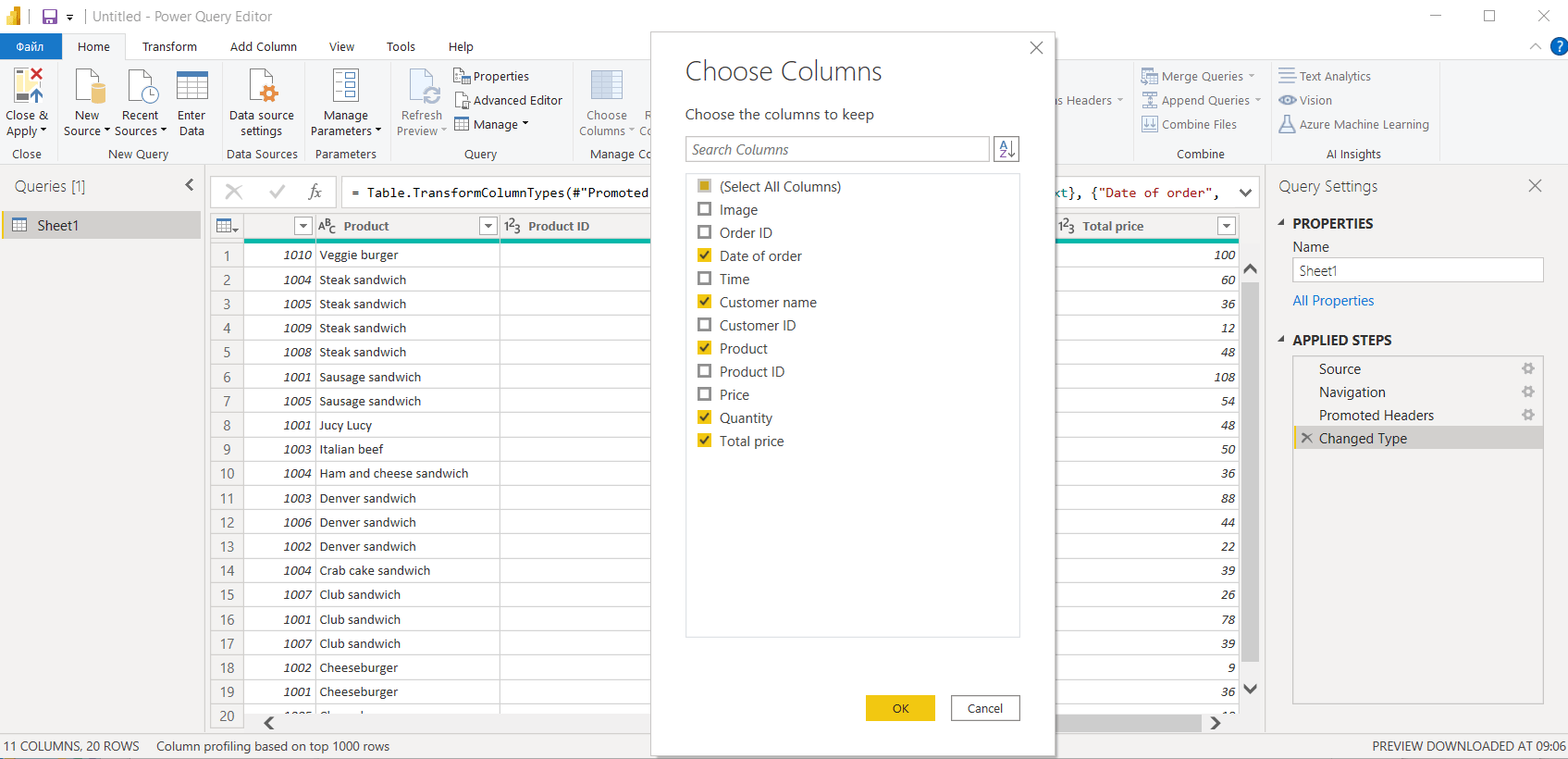The width and height of the screenshot is (1568, 759).
Task: Open the Source step gear settings
Action: 1527,368
